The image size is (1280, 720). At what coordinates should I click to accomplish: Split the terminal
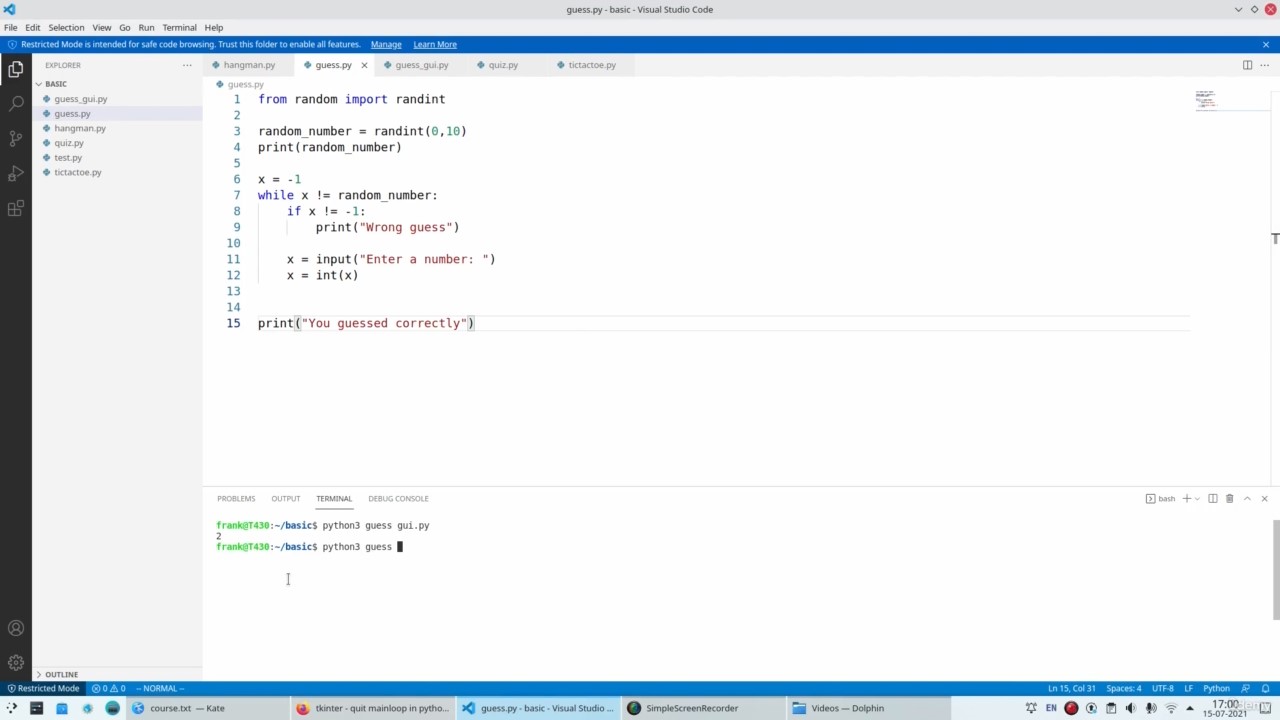click(x=1213, y=498)
